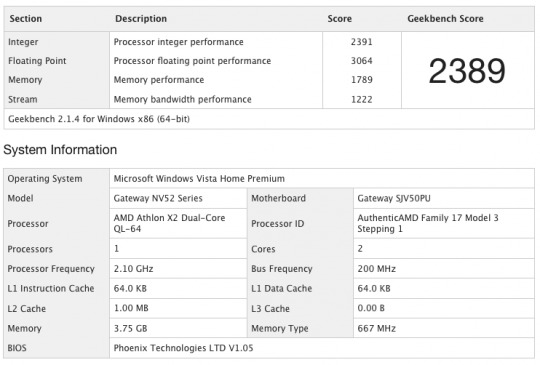Click the Description column header

(x=141, y=19)
